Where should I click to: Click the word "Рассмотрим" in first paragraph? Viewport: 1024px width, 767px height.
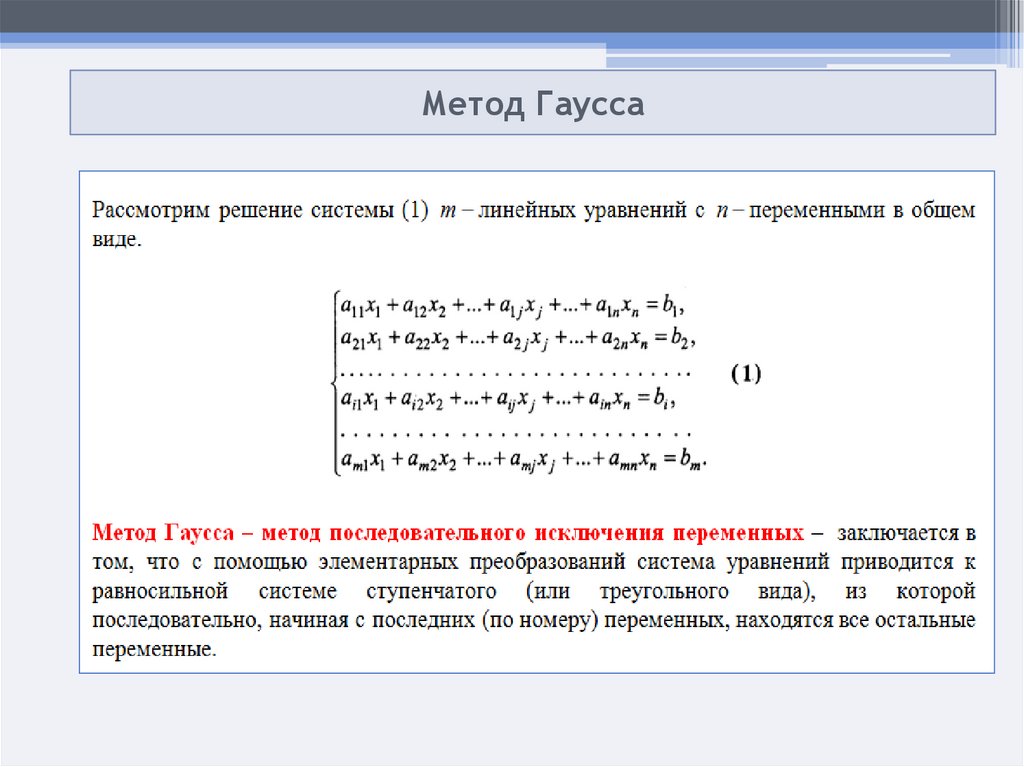(152, 211)
